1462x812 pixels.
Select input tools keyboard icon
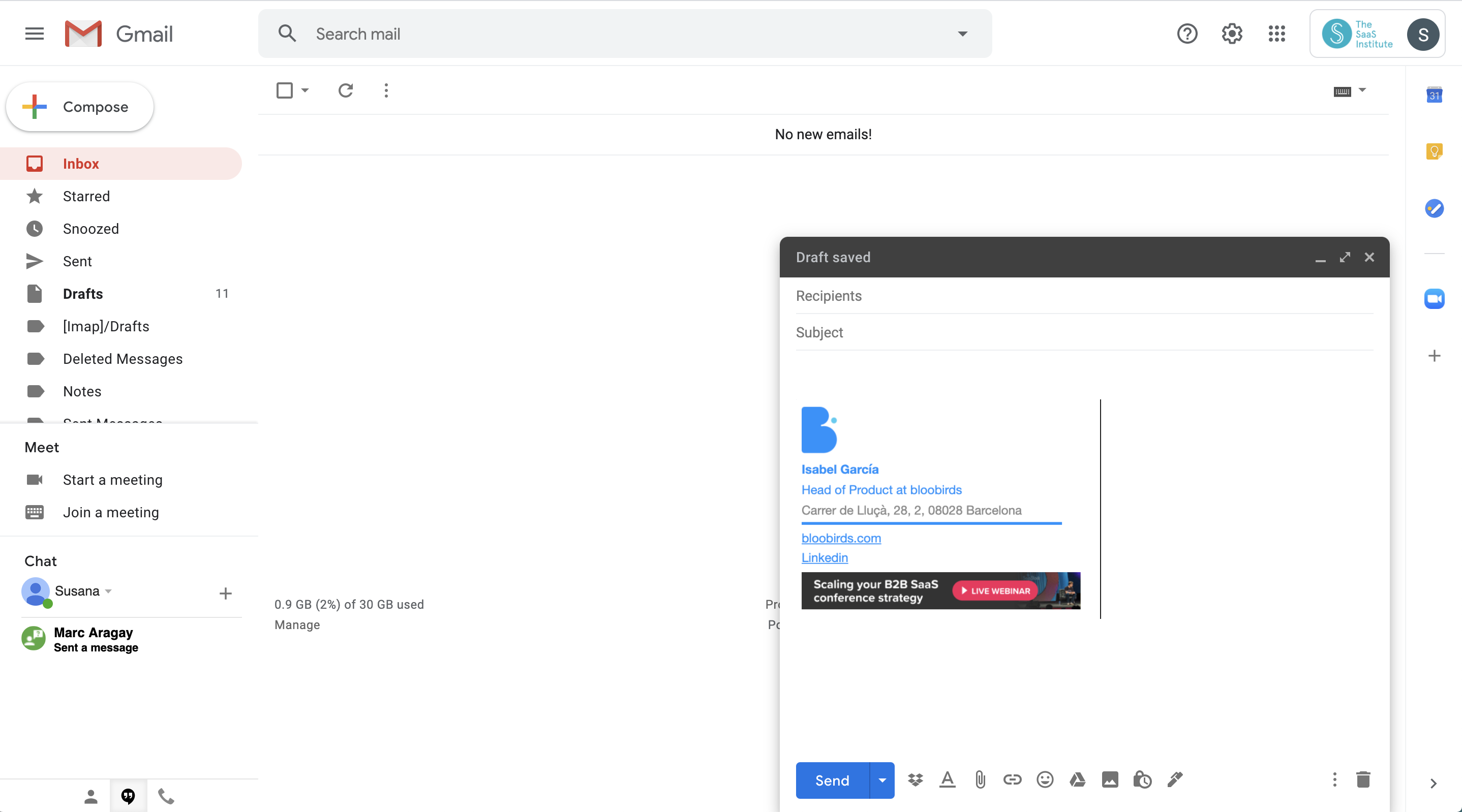1342,91
